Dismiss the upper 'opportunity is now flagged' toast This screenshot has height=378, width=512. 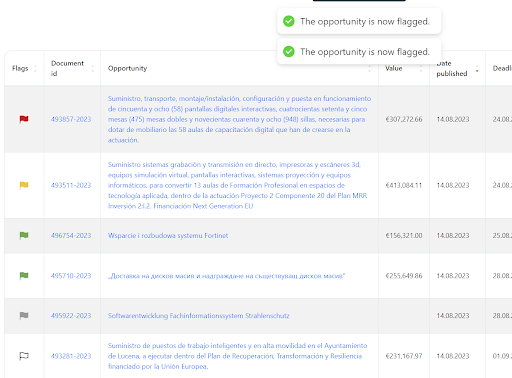tap(359, 21)
